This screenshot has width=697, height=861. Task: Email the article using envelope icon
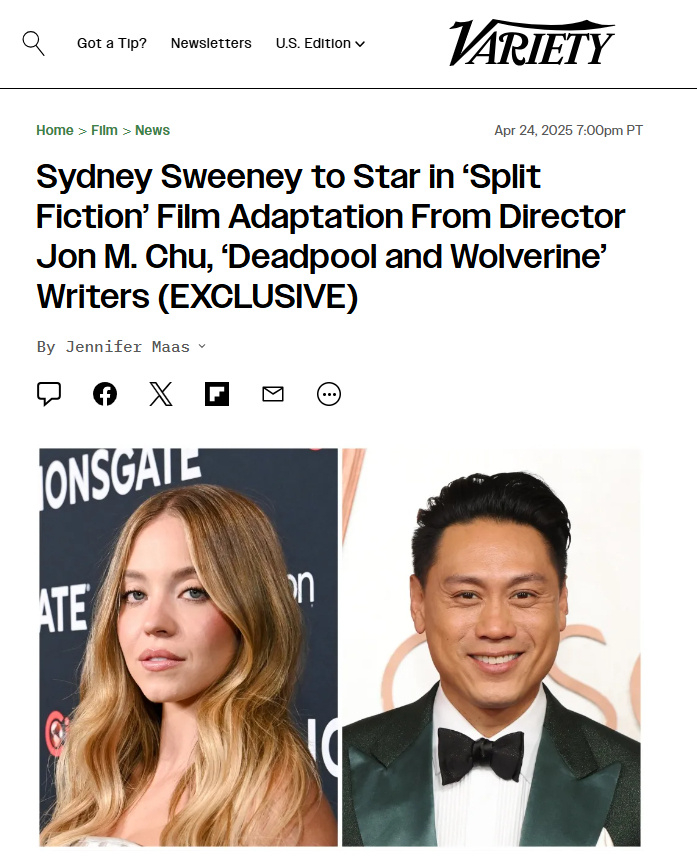[x=273, y=394]
